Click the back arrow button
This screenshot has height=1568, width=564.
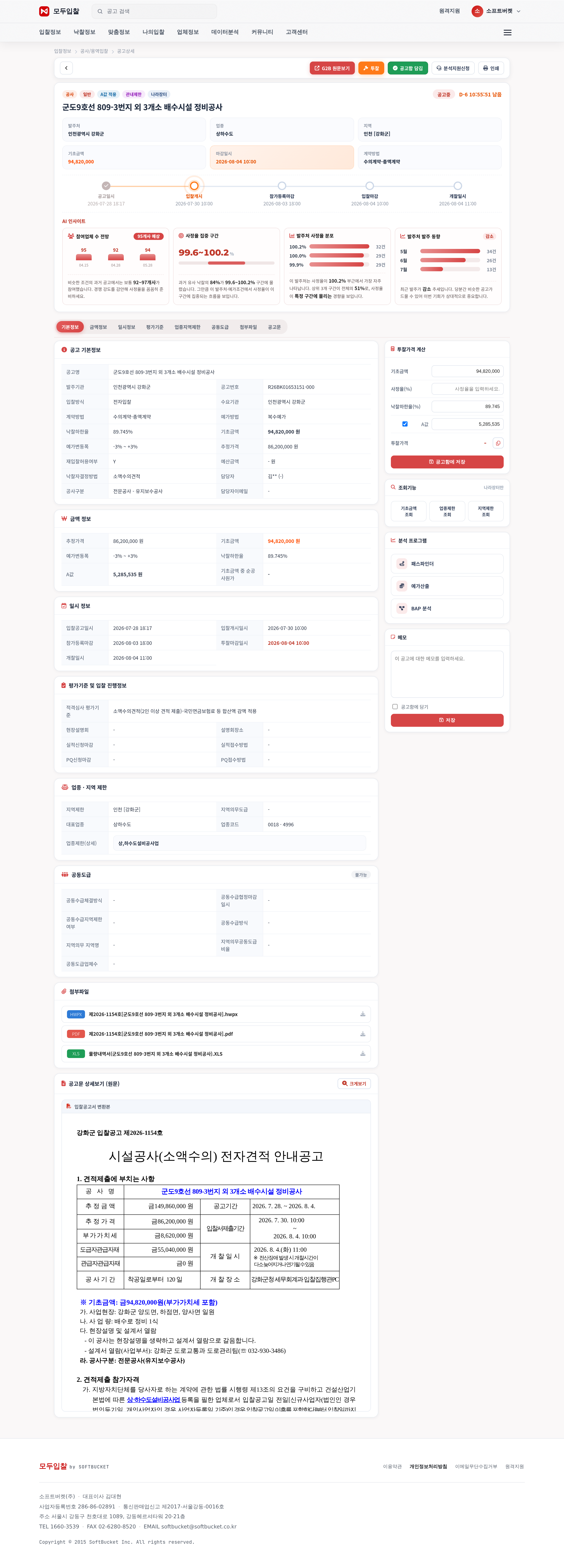pos(66,68)
